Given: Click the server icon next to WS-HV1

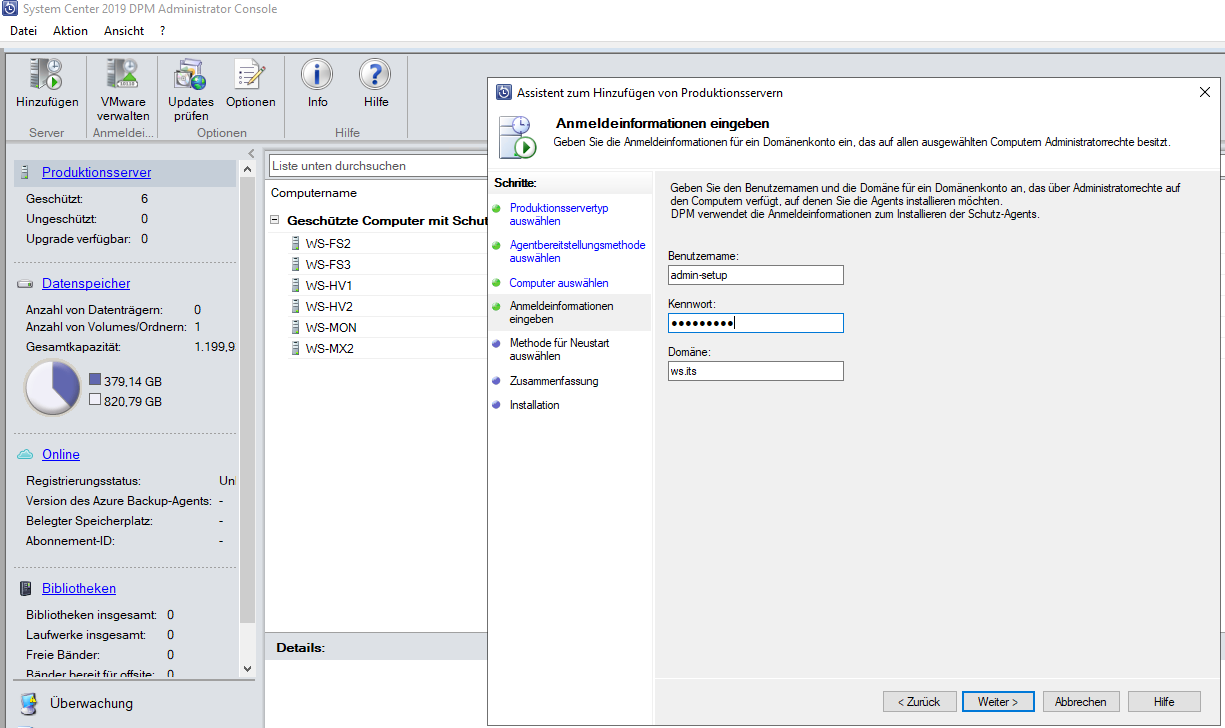Looking at the screenshot, I should point(295,285).
